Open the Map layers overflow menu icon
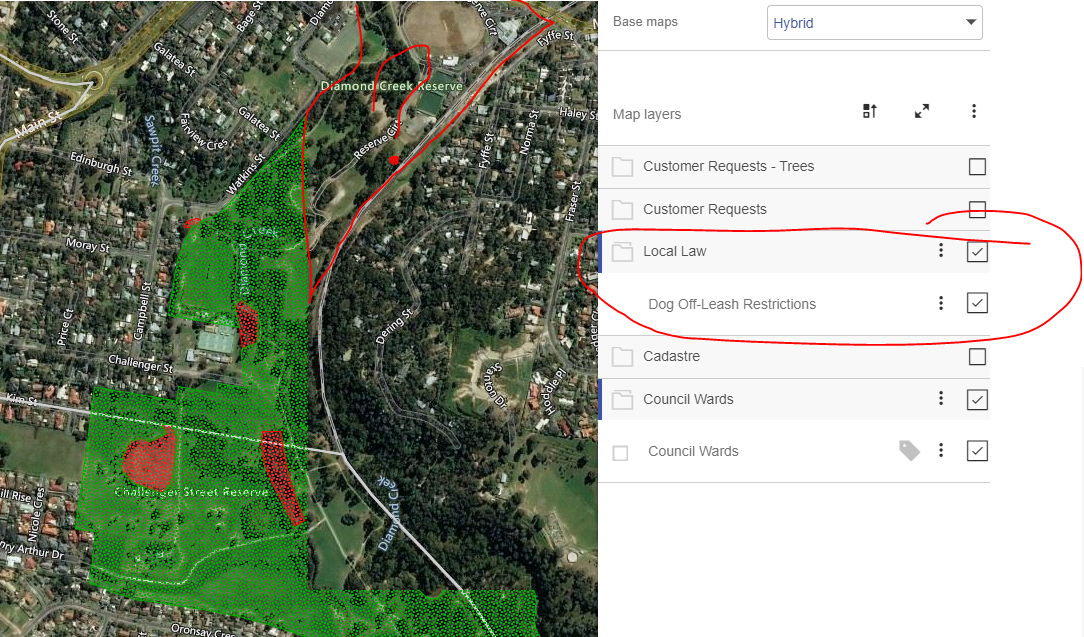 pyautogui.click(x=974, y=111)
